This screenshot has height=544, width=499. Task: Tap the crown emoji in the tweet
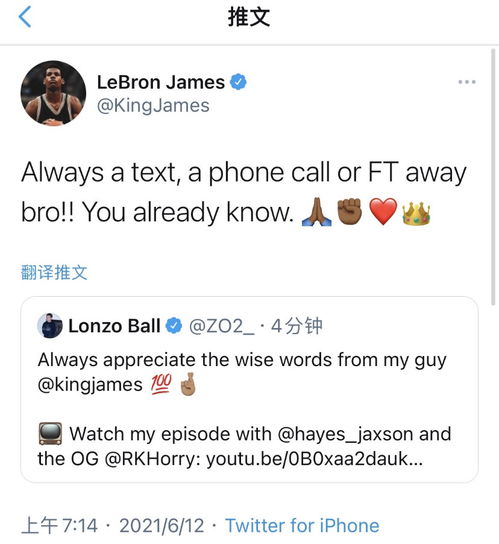coord(416,213)
